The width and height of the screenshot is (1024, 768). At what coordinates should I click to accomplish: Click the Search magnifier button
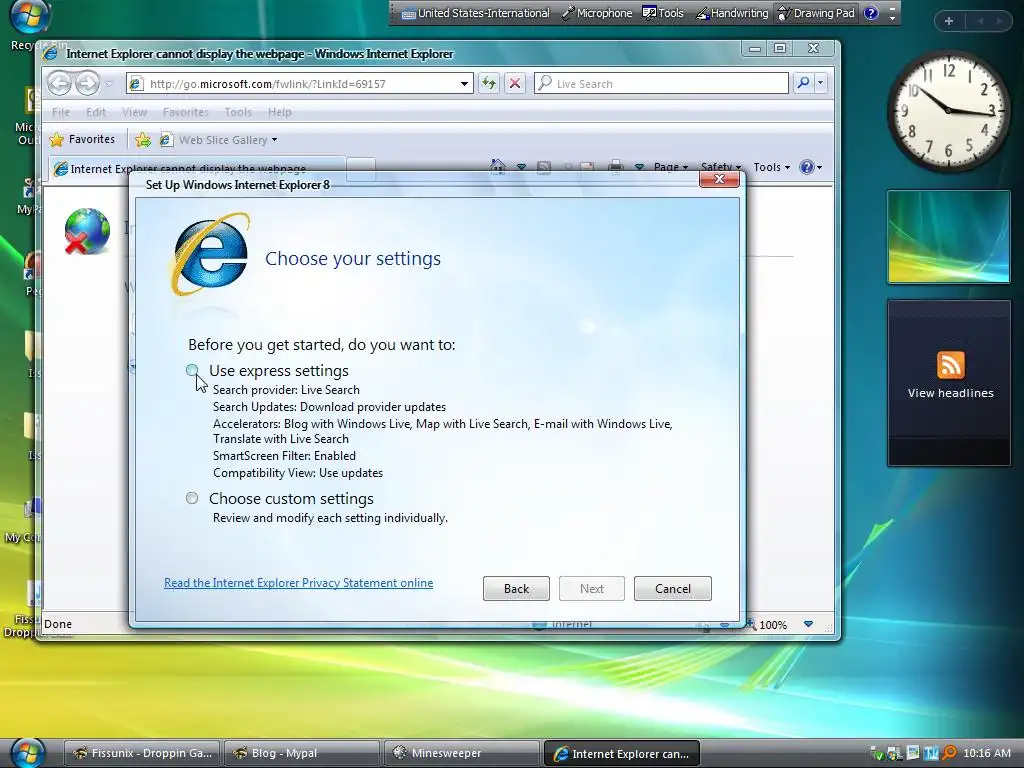803,83
